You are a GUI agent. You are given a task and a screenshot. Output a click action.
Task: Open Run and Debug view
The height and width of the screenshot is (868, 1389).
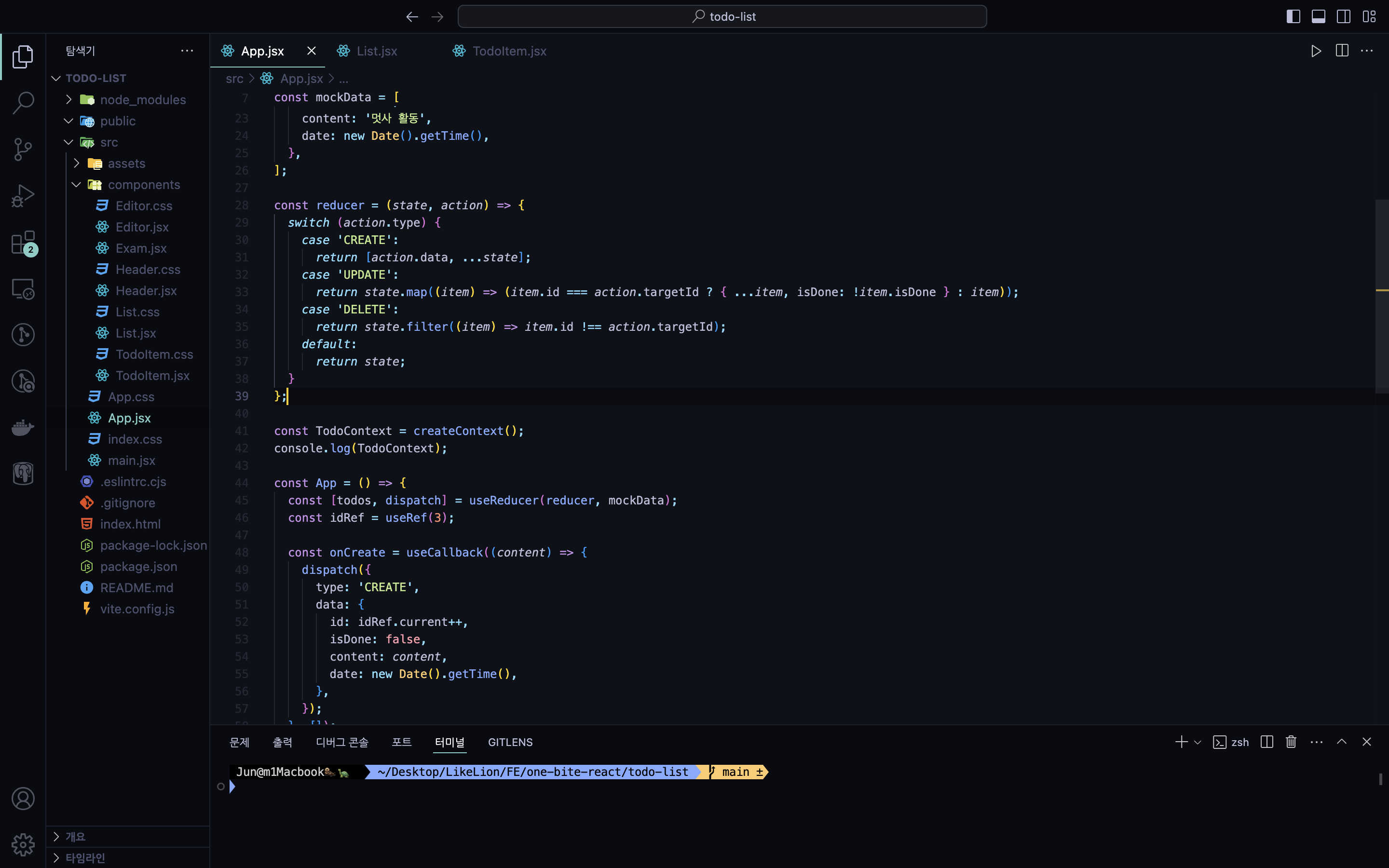click(23, 196)
